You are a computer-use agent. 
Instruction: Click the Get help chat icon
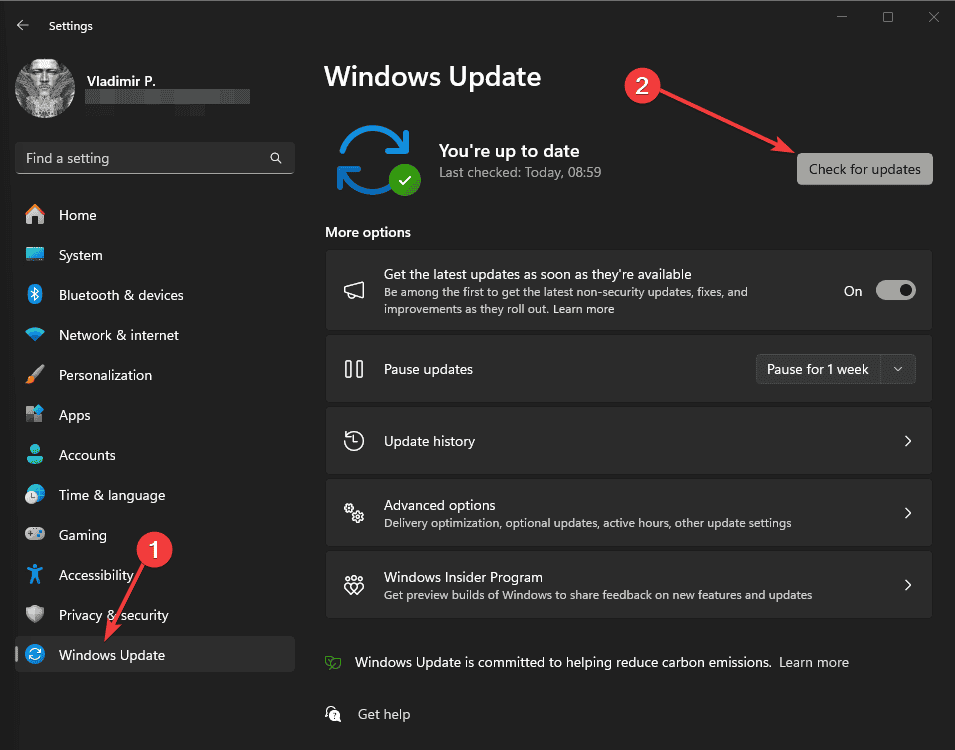[x=333, y=714]
